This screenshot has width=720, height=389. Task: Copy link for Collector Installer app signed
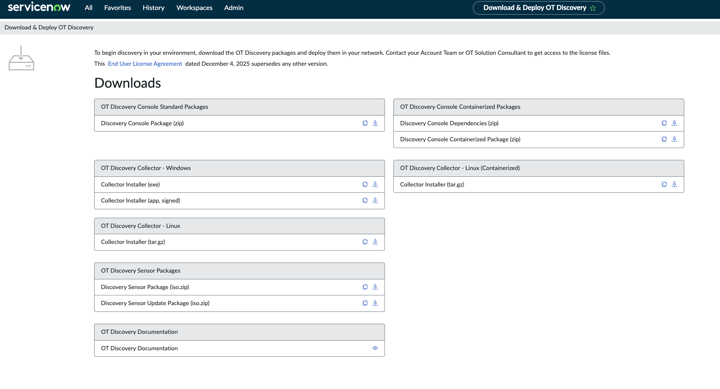click(365, 200)
